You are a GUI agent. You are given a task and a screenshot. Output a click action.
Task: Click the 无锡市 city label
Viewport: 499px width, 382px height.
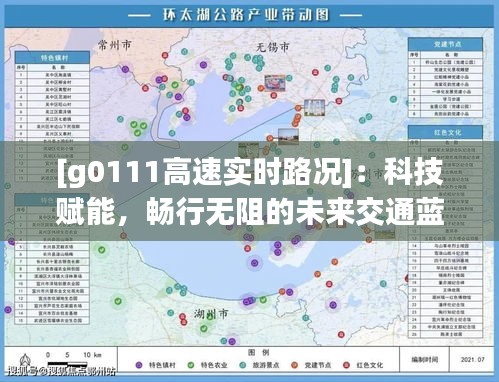click(273, 47)
